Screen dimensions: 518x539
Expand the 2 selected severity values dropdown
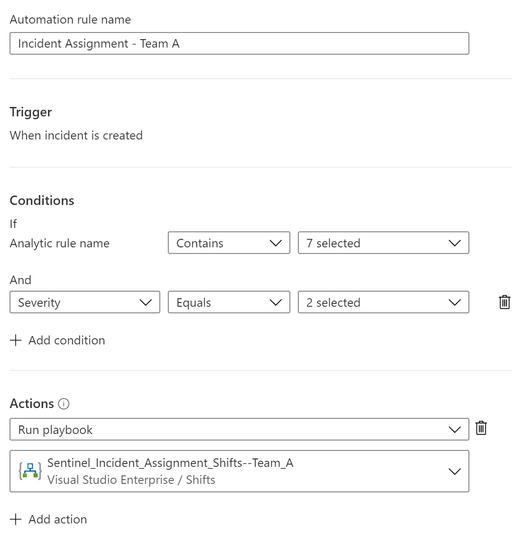(x=383, y=302)
